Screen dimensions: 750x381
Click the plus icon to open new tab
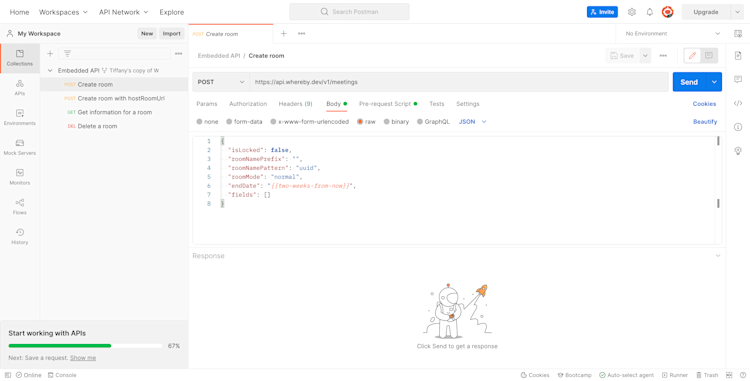pos(284,33)
